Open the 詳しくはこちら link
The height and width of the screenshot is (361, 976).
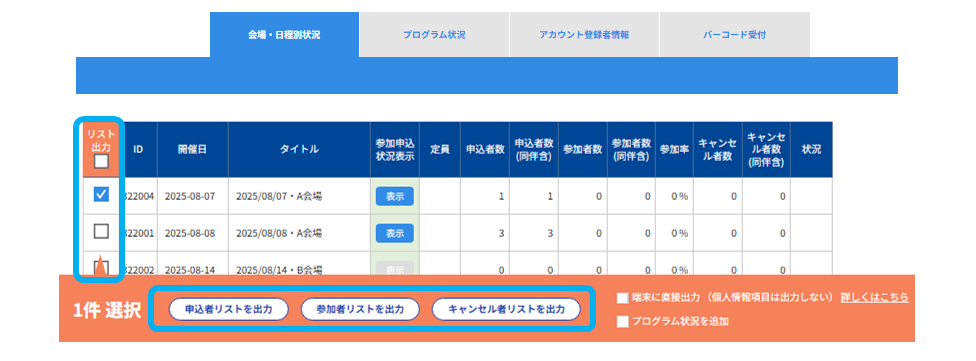(875, 298)
